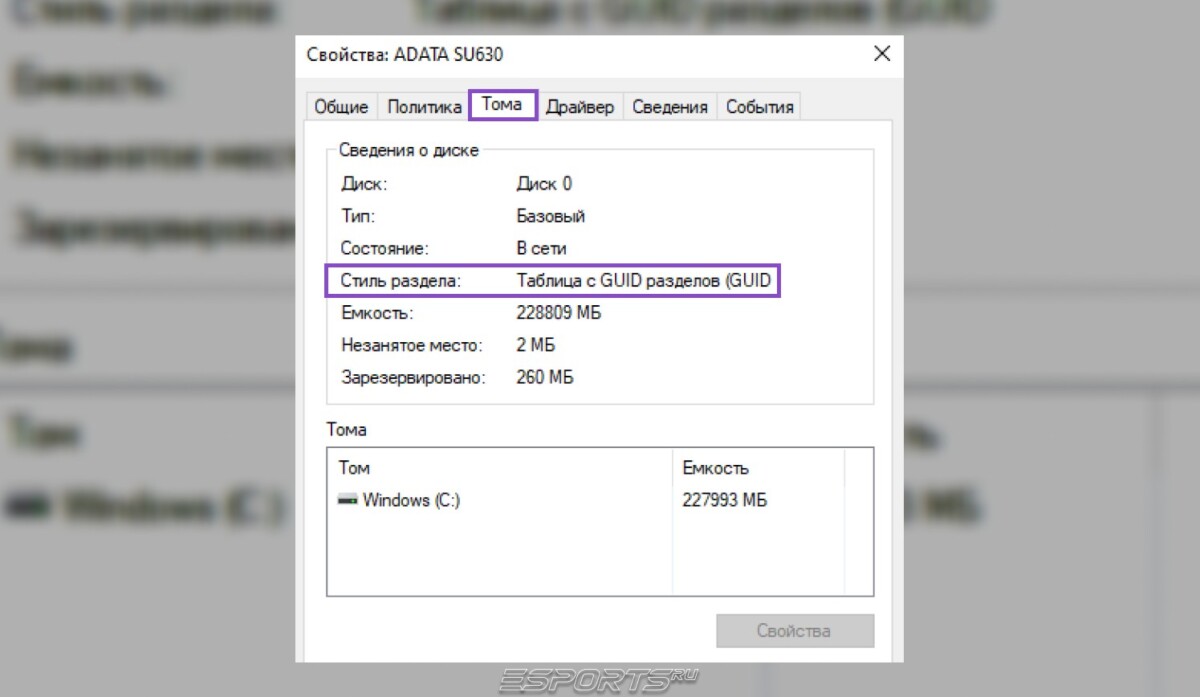This screenshot has width=1200, height=697.
Task: Select the GUID partition table value text
Action: (643, 281)
